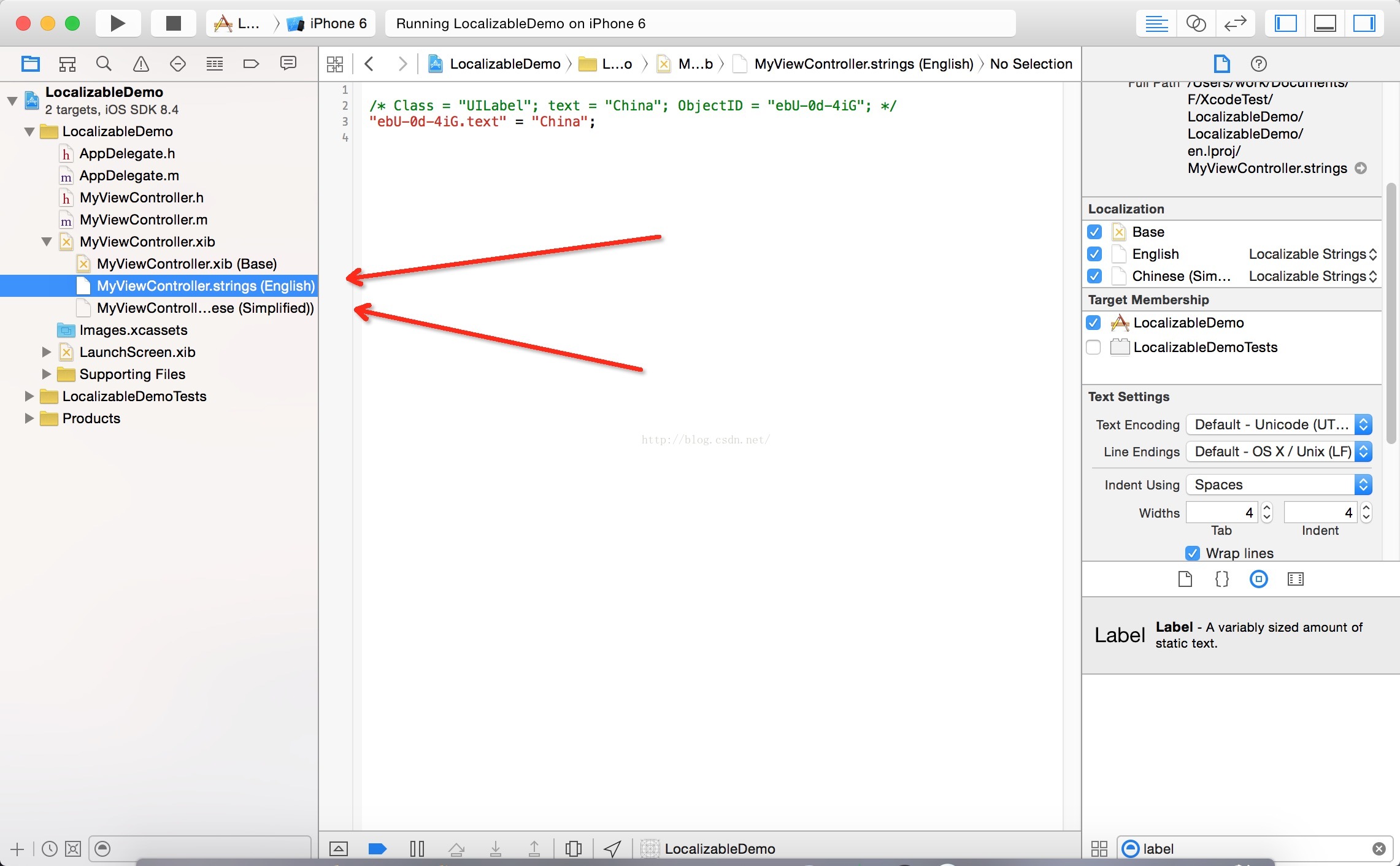Image resolution: width=1400 pixels, height=866 pixels.
Task: Uncheck the Base localization
Action: tap(1094, 232)
